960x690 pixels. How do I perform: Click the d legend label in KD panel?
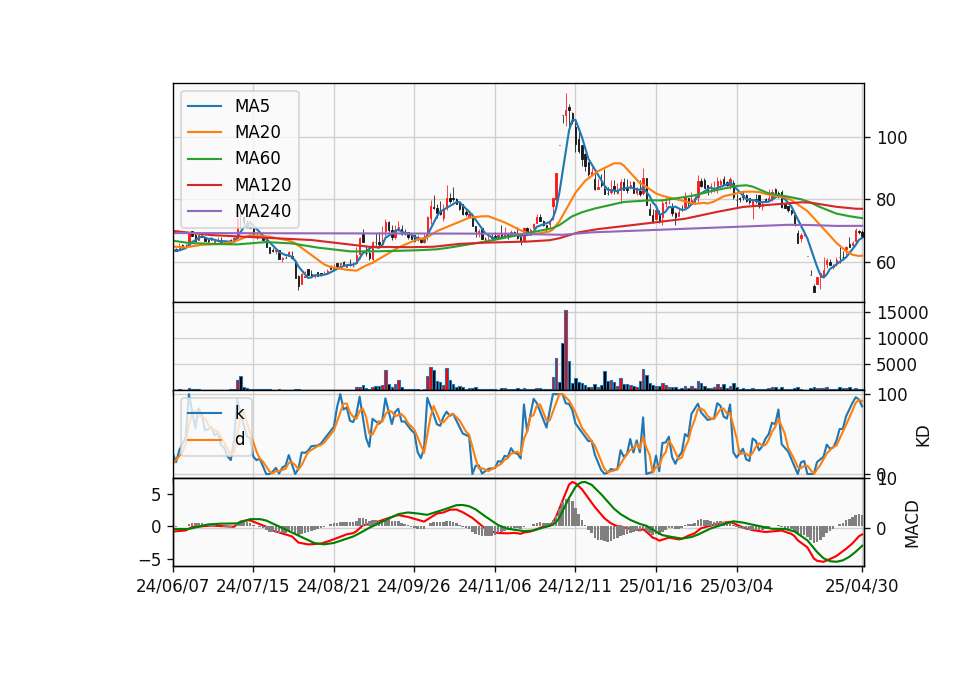point(240,439)
